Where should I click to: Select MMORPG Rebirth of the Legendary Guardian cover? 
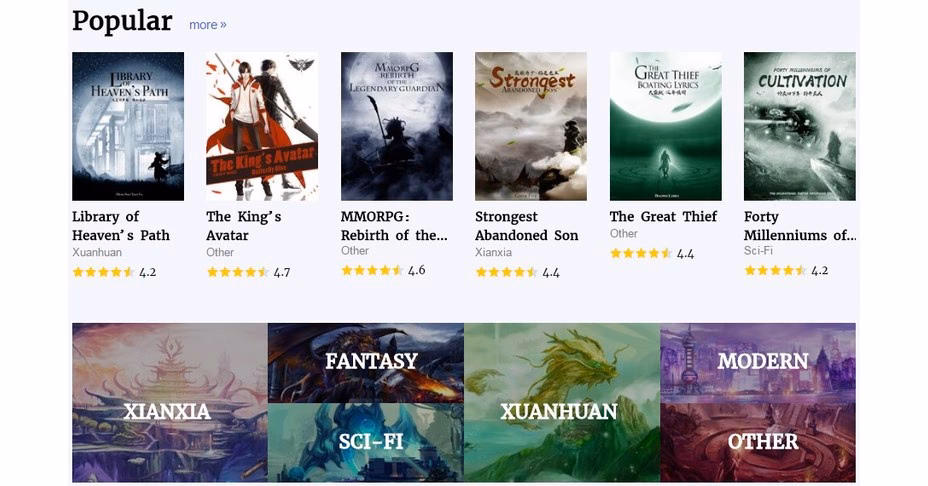(x=397, y=126)
